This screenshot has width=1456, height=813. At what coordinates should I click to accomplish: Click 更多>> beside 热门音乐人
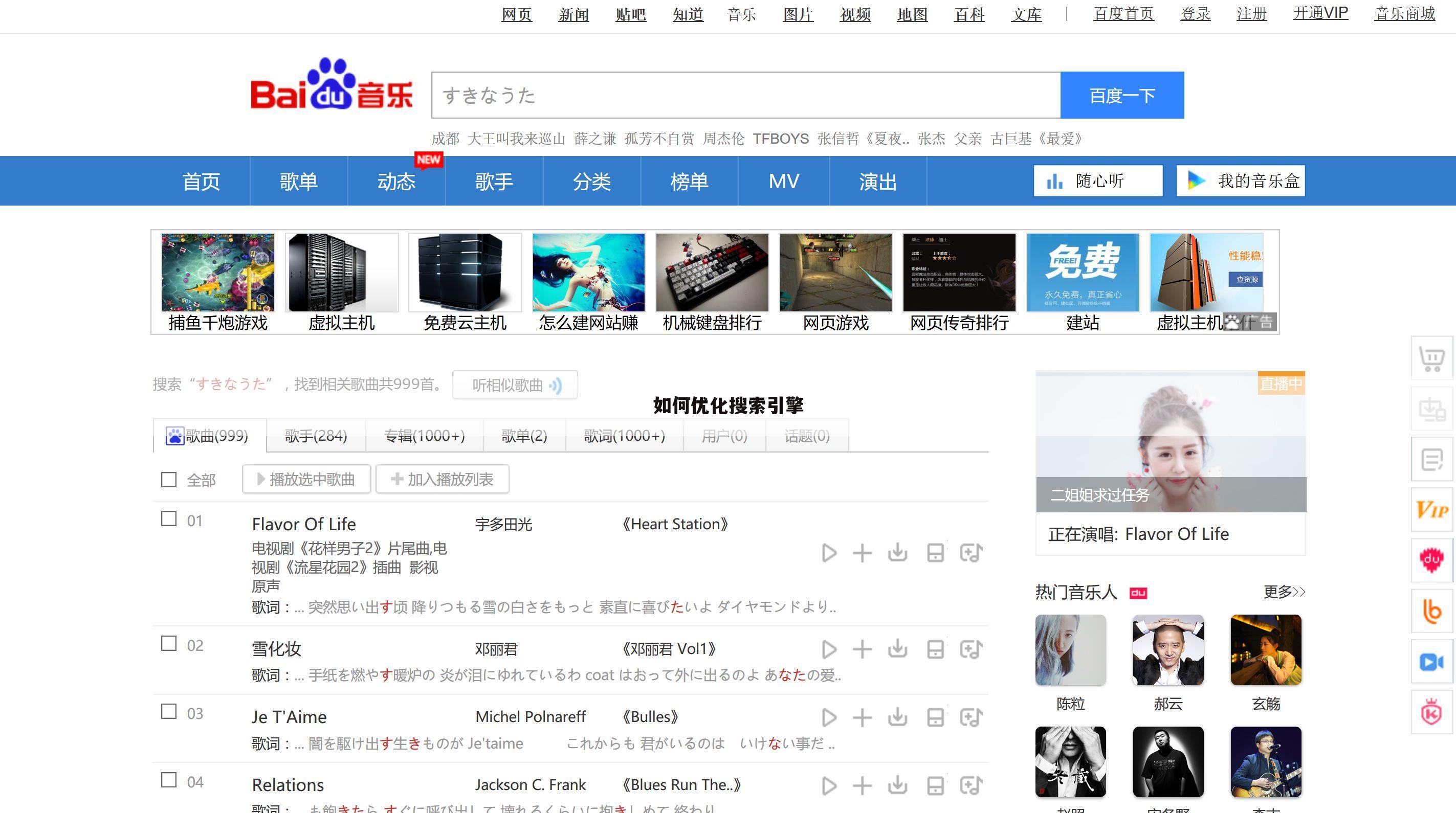pyautogui.click(x=1284, y=592)
